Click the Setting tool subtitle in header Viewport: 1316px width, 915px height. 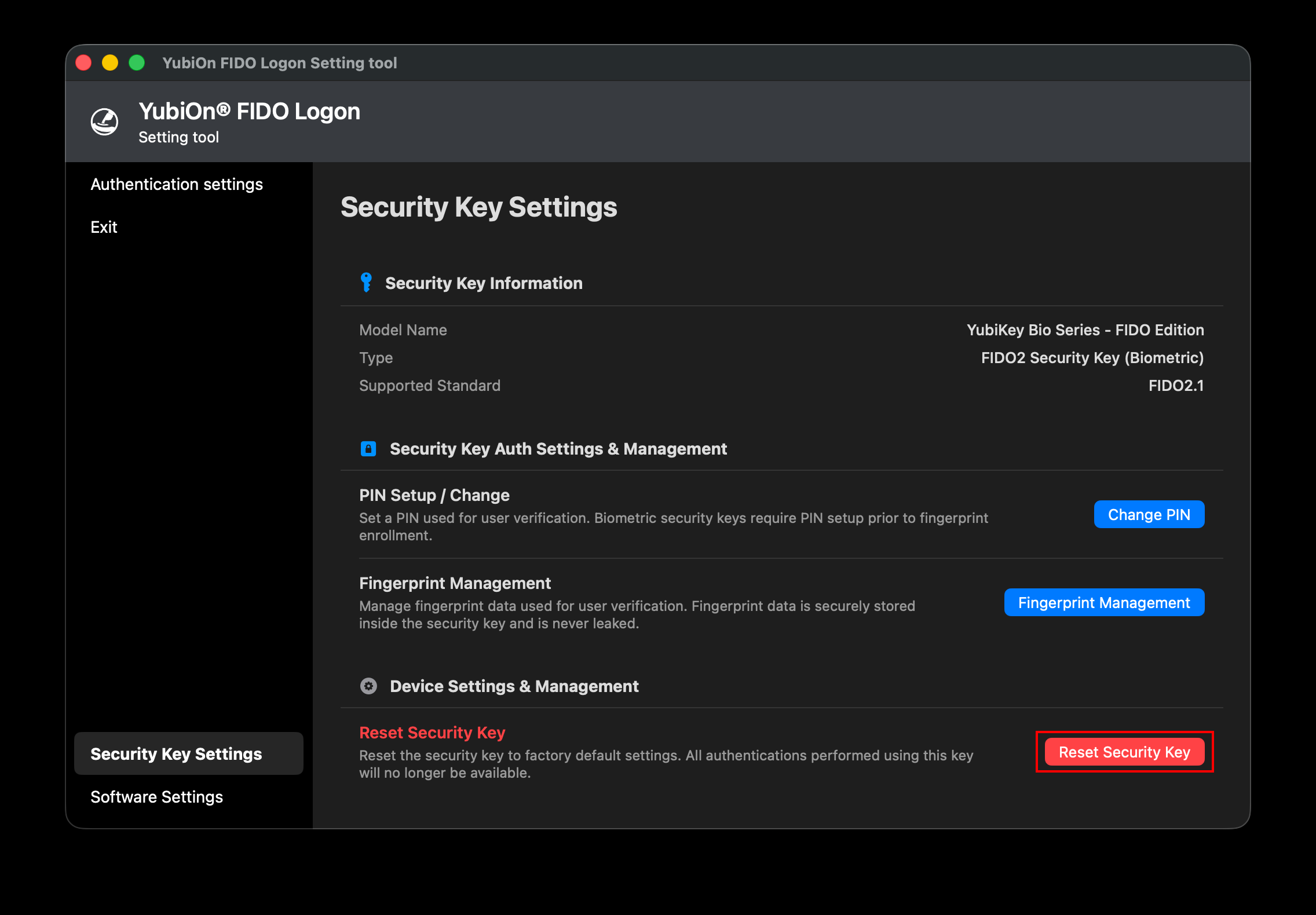178,137
